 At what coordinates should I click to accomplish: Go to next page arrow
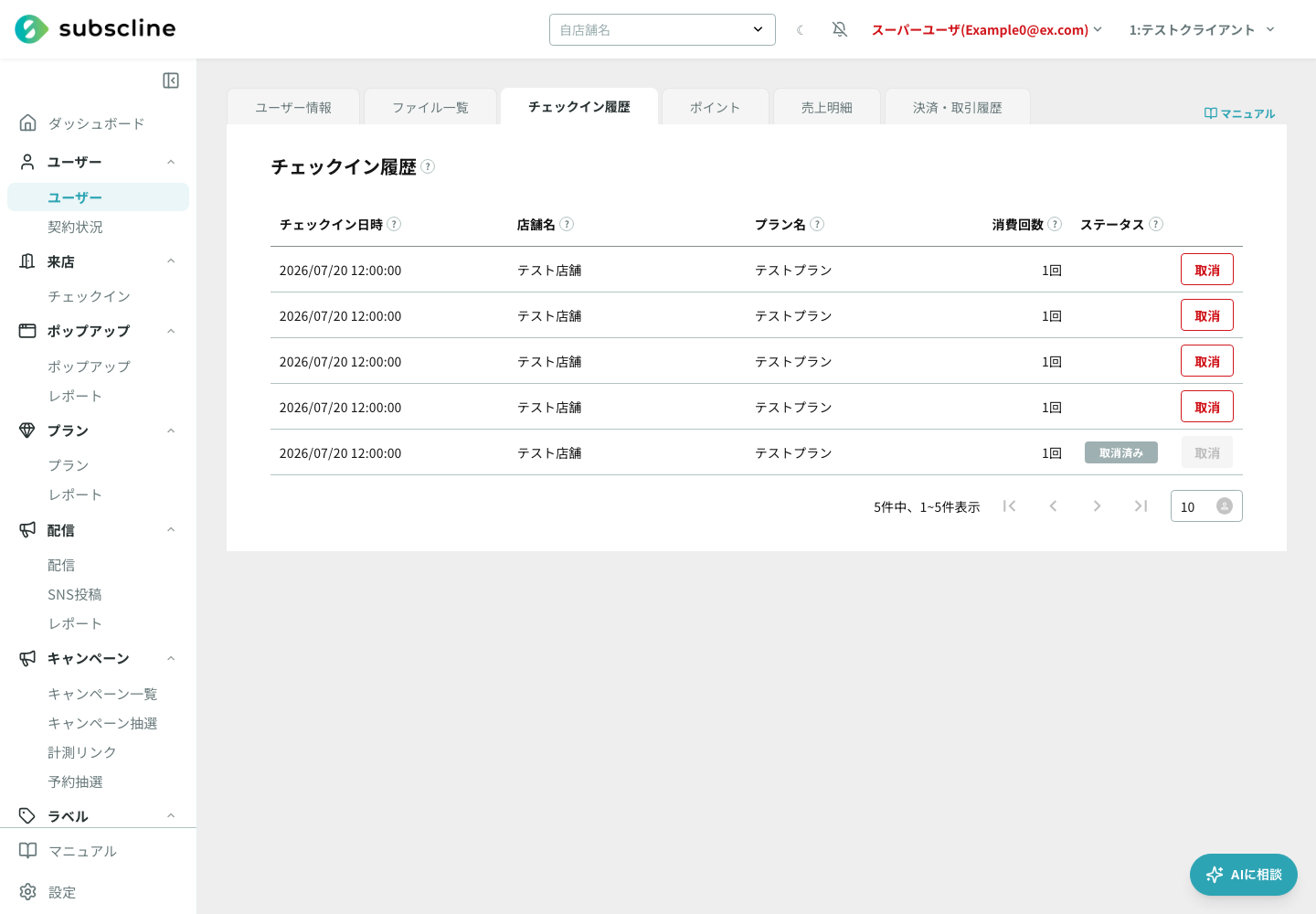1097,505
